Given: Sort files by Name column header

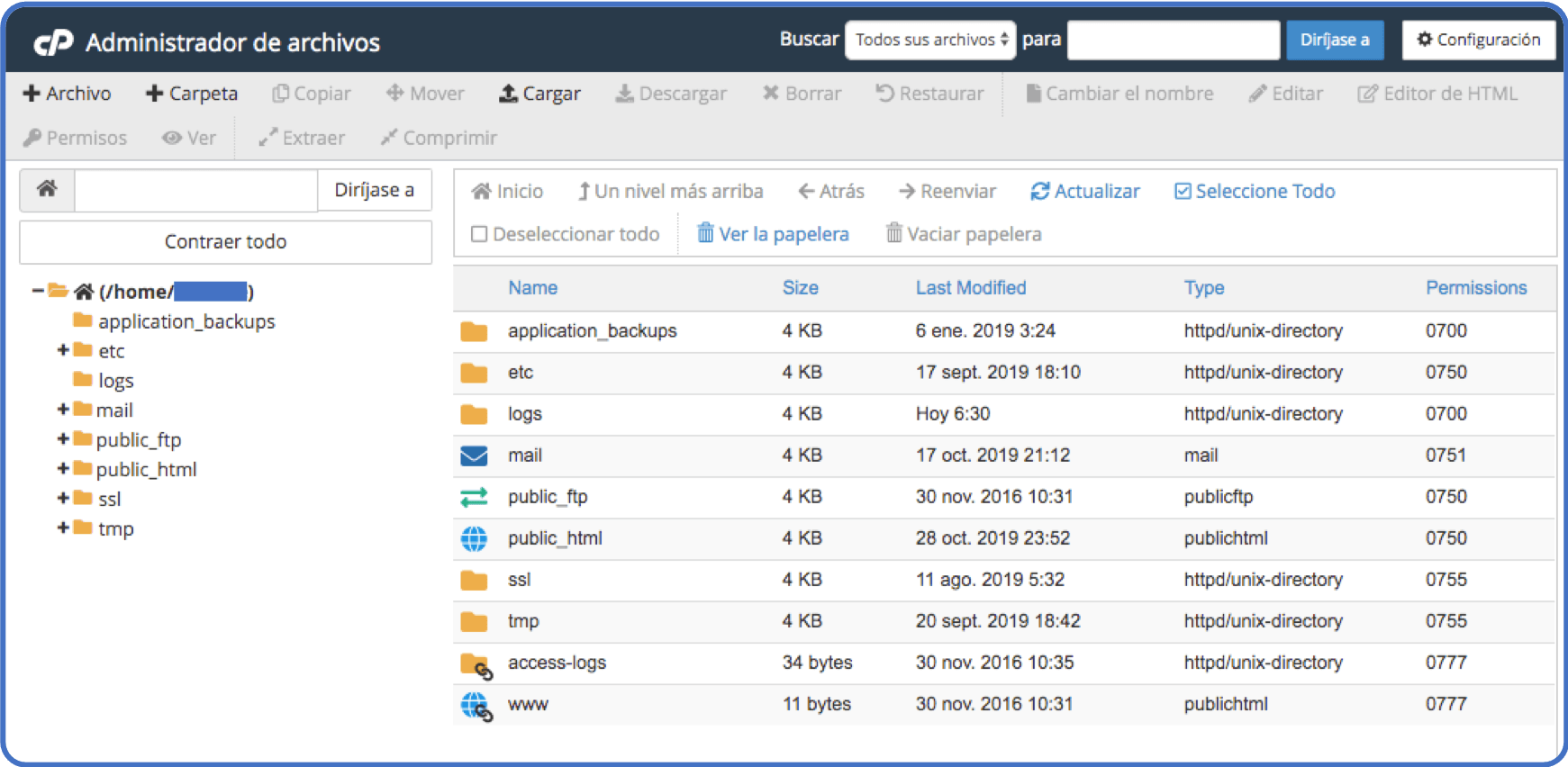Looking at the screenshot, I should 533,288.
